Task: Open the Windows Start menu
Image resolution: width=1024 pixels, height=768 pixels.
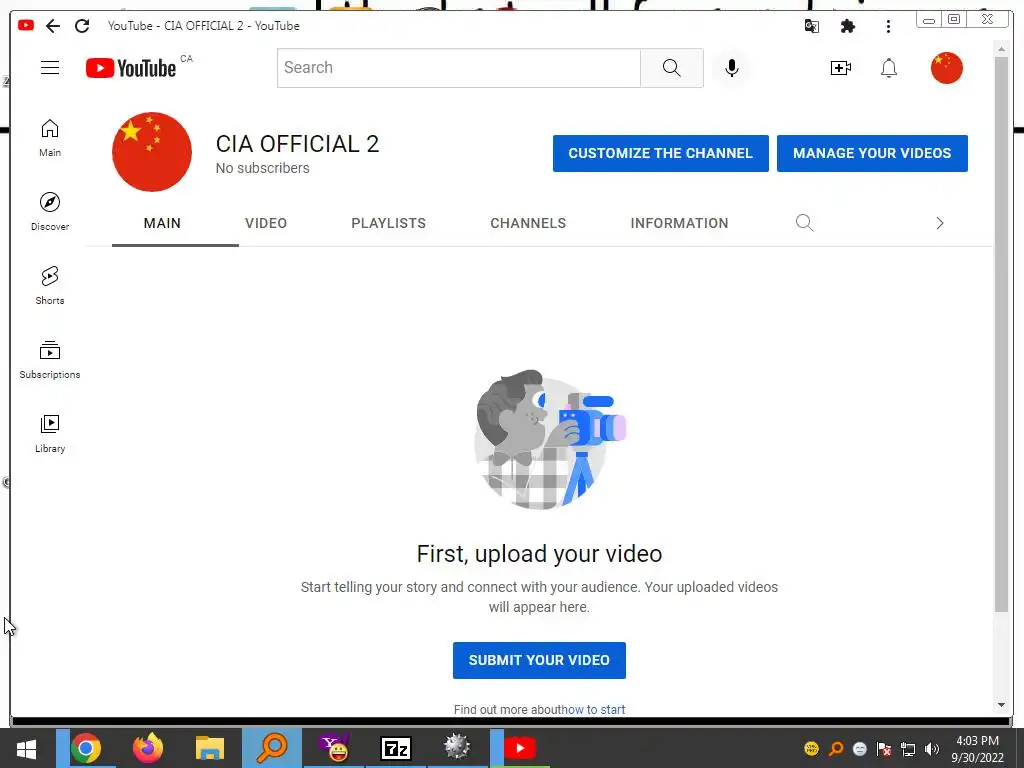Action: [x=26, y=748]
